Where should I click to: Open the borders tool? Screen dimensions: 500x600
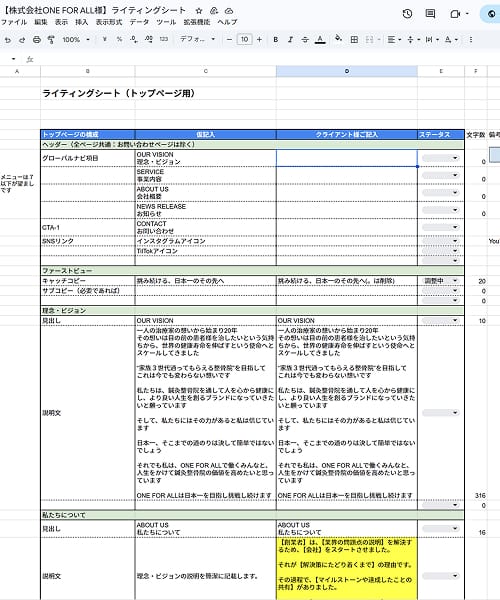point(354,39)
